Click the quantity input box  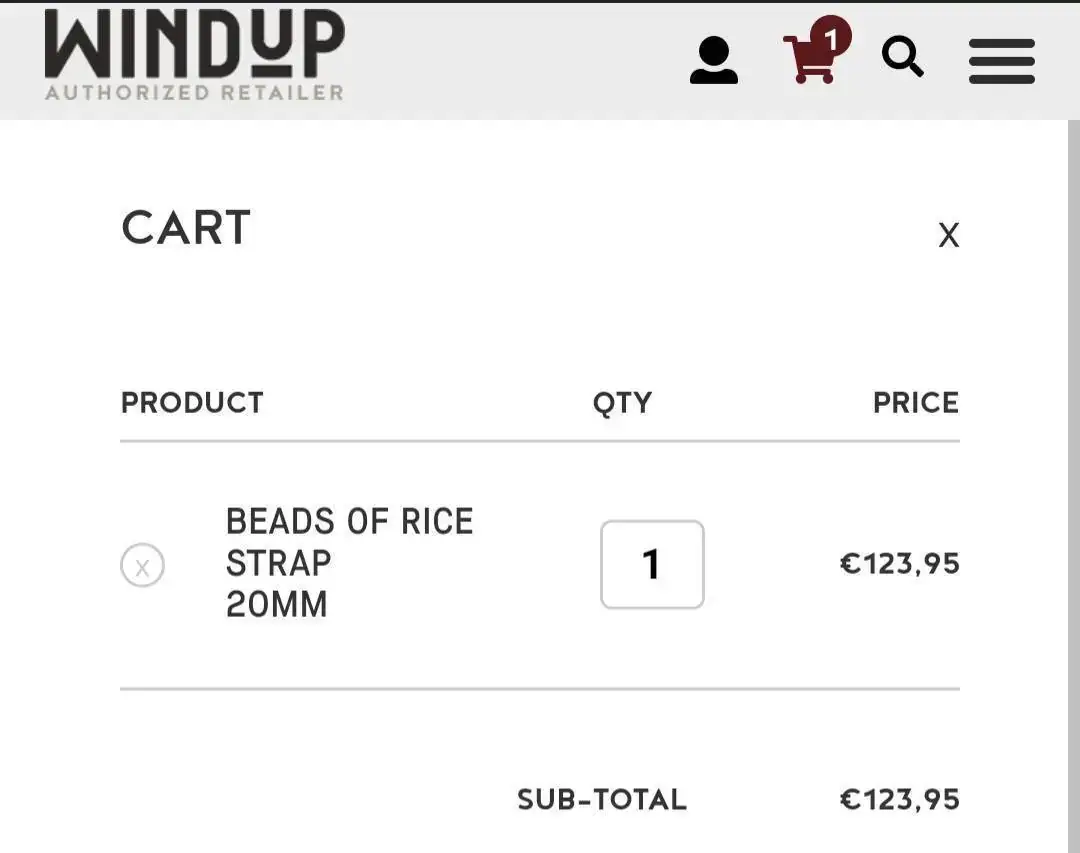(x=652, y=564)
